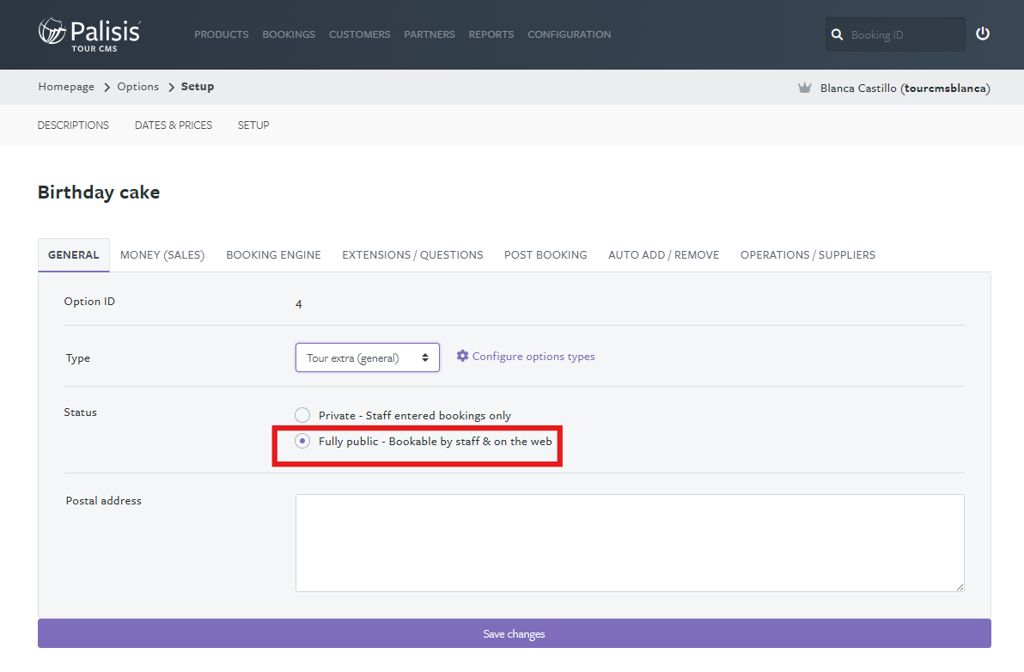
Task: Open the Dates & Prices section
Action: tap(173, 125)
